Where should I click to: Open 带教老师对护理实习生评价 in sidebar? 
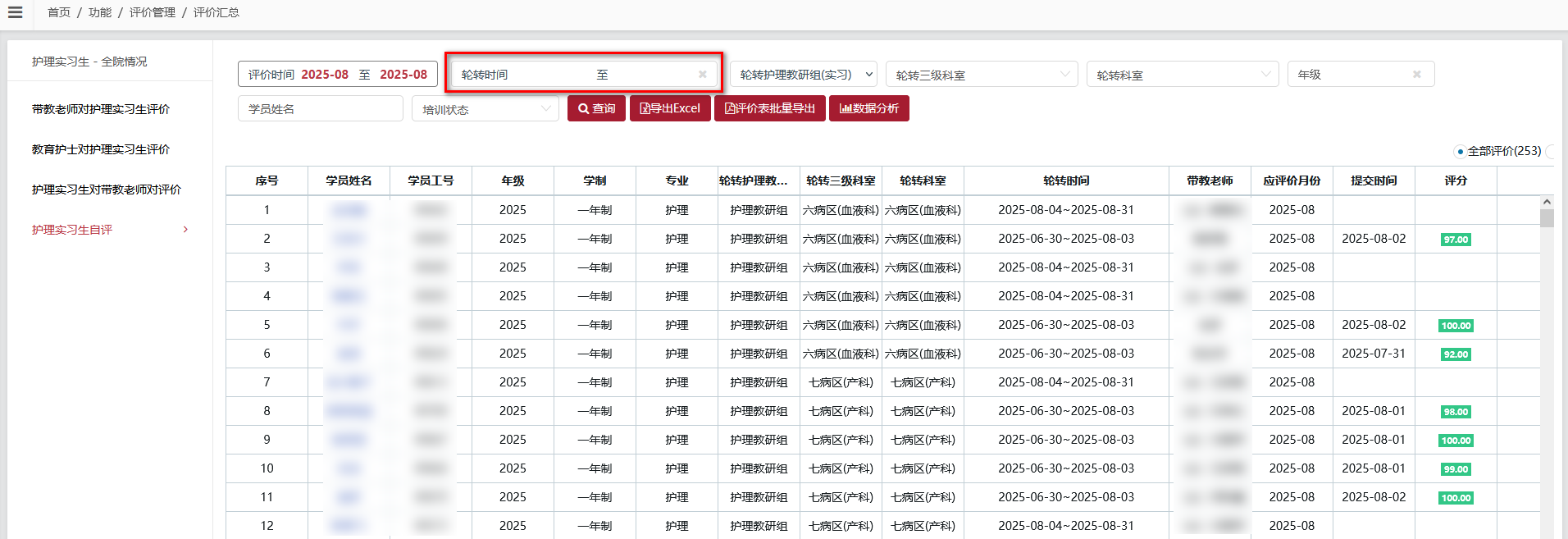tap(101, 109)
